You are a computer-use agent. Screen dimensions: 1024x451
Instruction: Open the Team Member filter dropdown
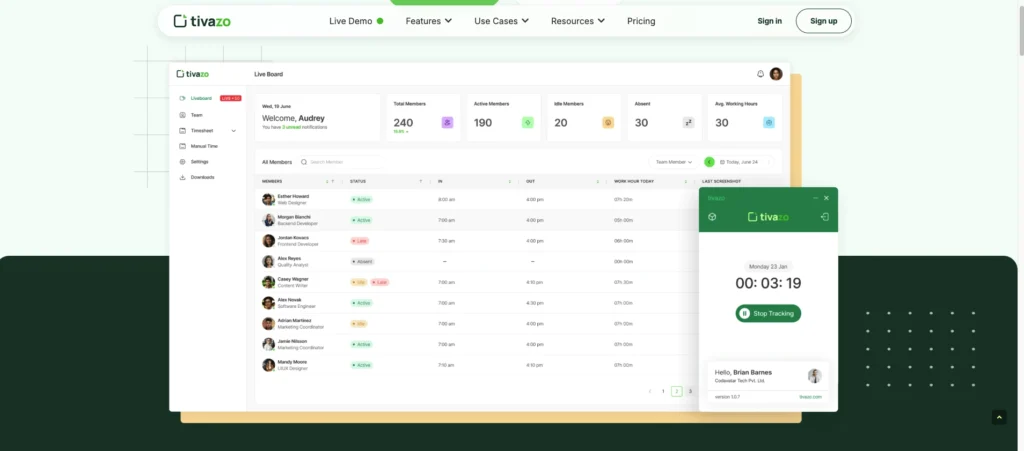pyautogui.click(x=673, y=161)
